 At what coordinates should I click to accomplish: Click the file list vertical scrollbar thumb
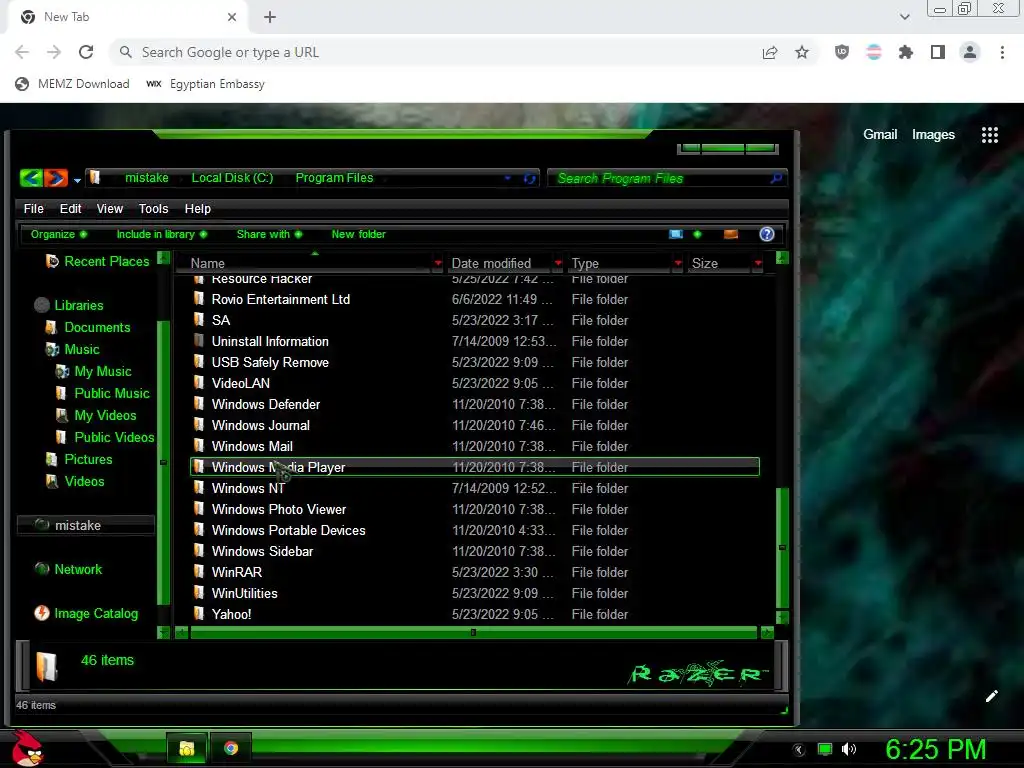(x=782, y=548)
